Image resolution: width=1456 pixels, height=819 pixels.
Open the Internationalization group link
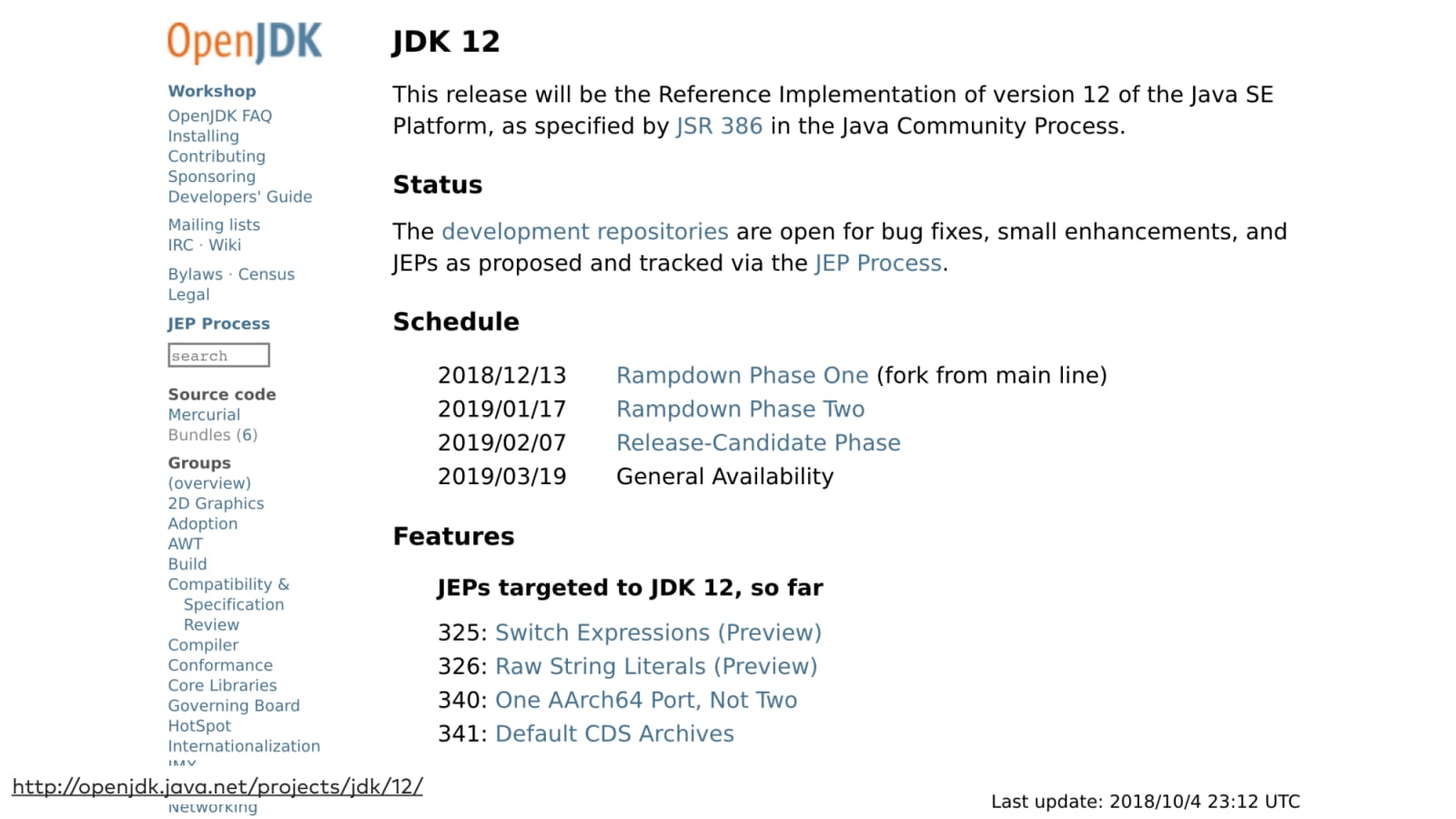pyautogui.click(x=244, y=746)
